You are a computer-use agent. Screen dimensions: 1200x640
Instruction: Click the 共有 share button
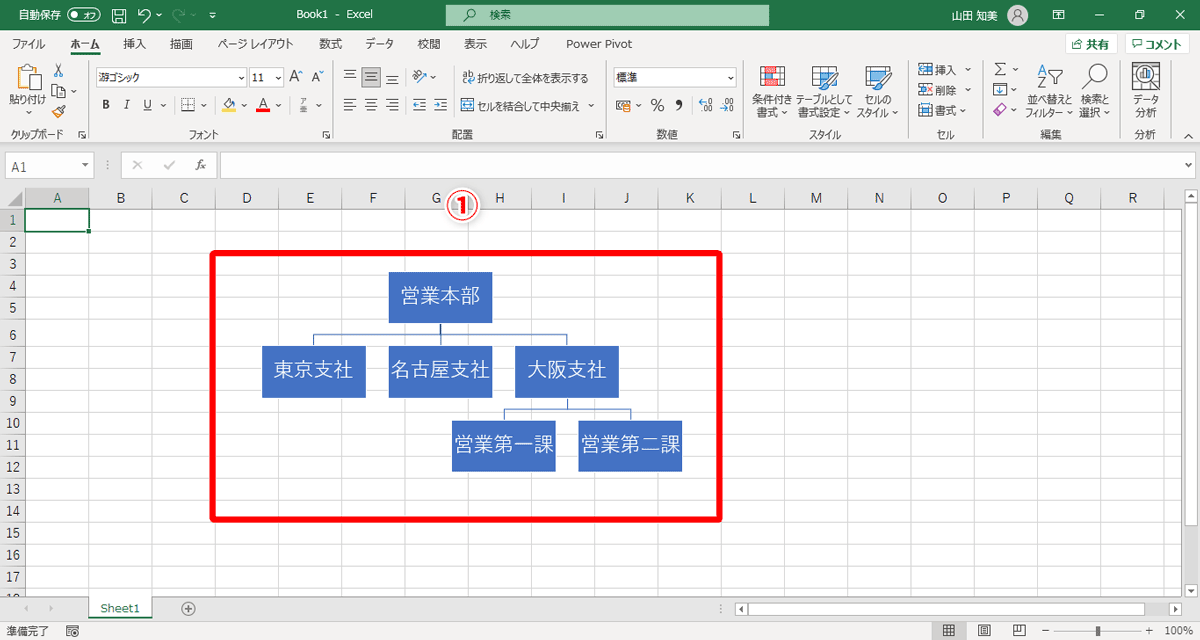click(1090, 44)
